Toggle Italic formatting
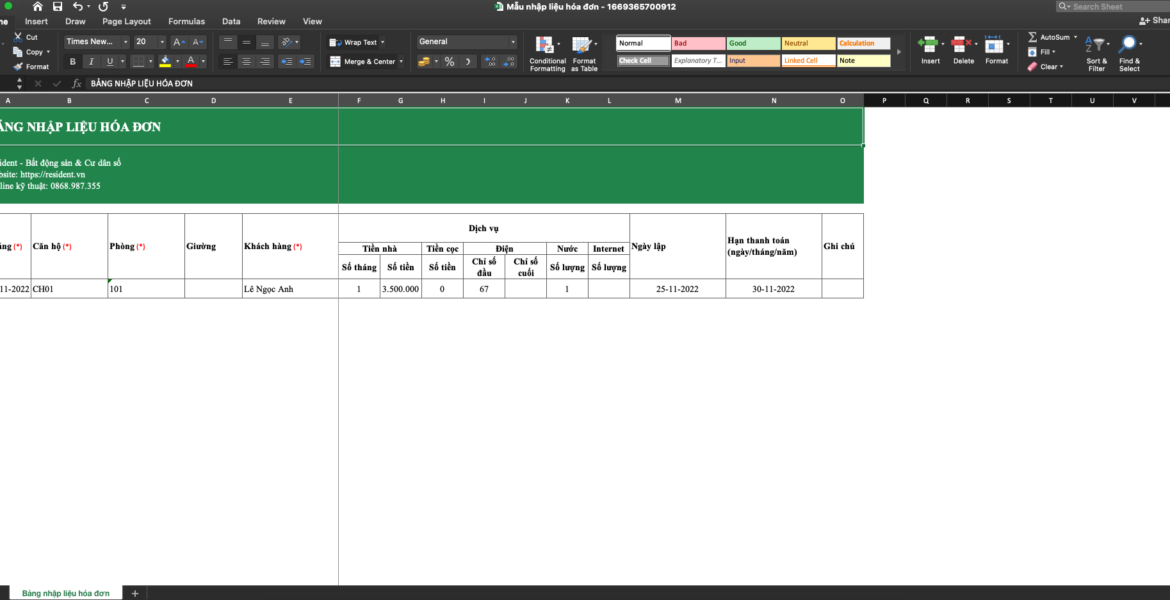Screen dimensions: 1170x600 (x=91, y=62)
